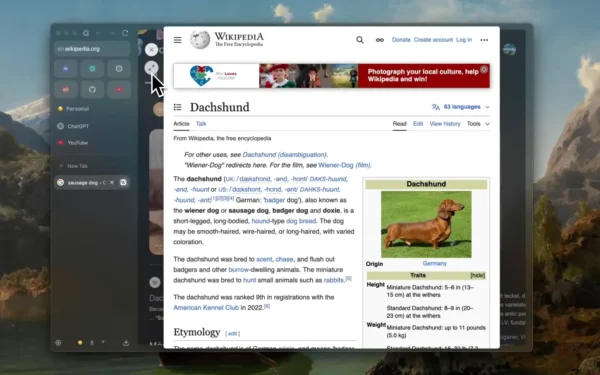This screenshot has height=375, width=600.
Task: Go back with Arc's back arrow
Action: (99, 33)
